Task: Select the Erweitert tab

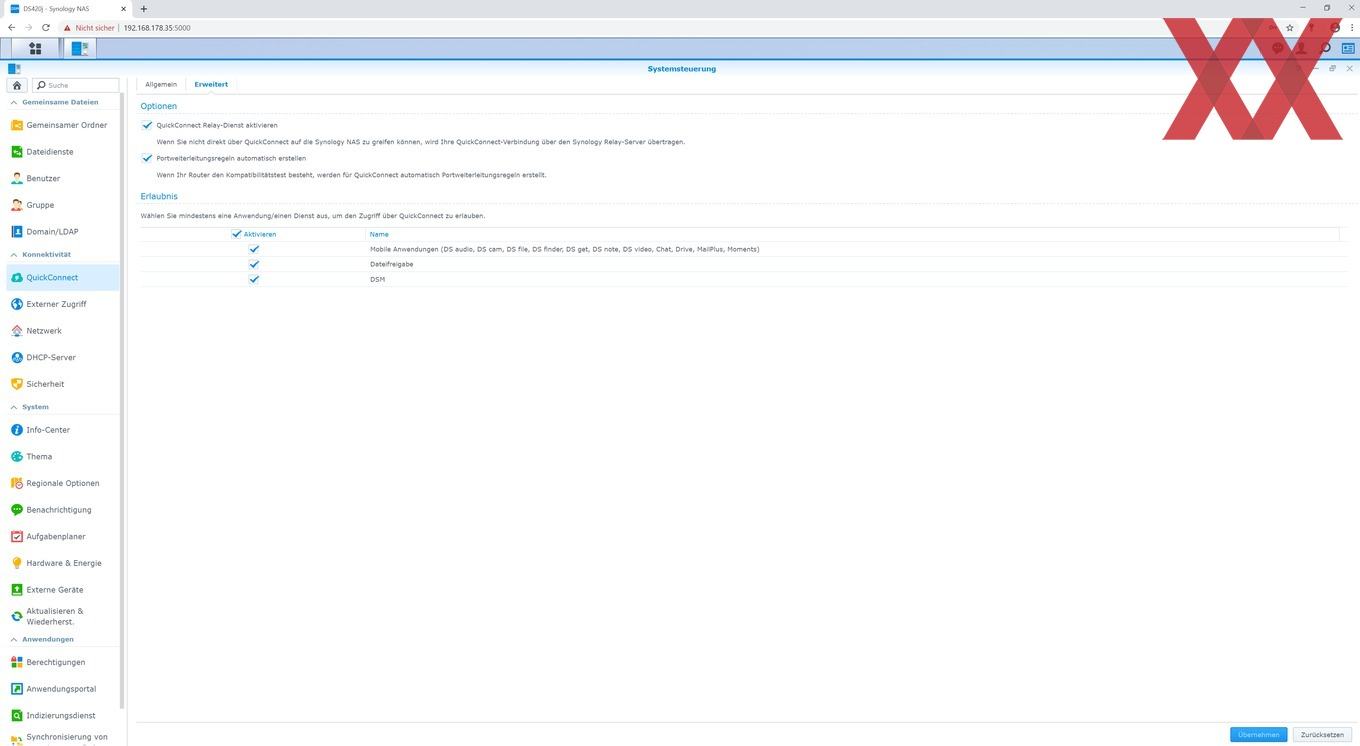Action: click(x=211, y=84)
